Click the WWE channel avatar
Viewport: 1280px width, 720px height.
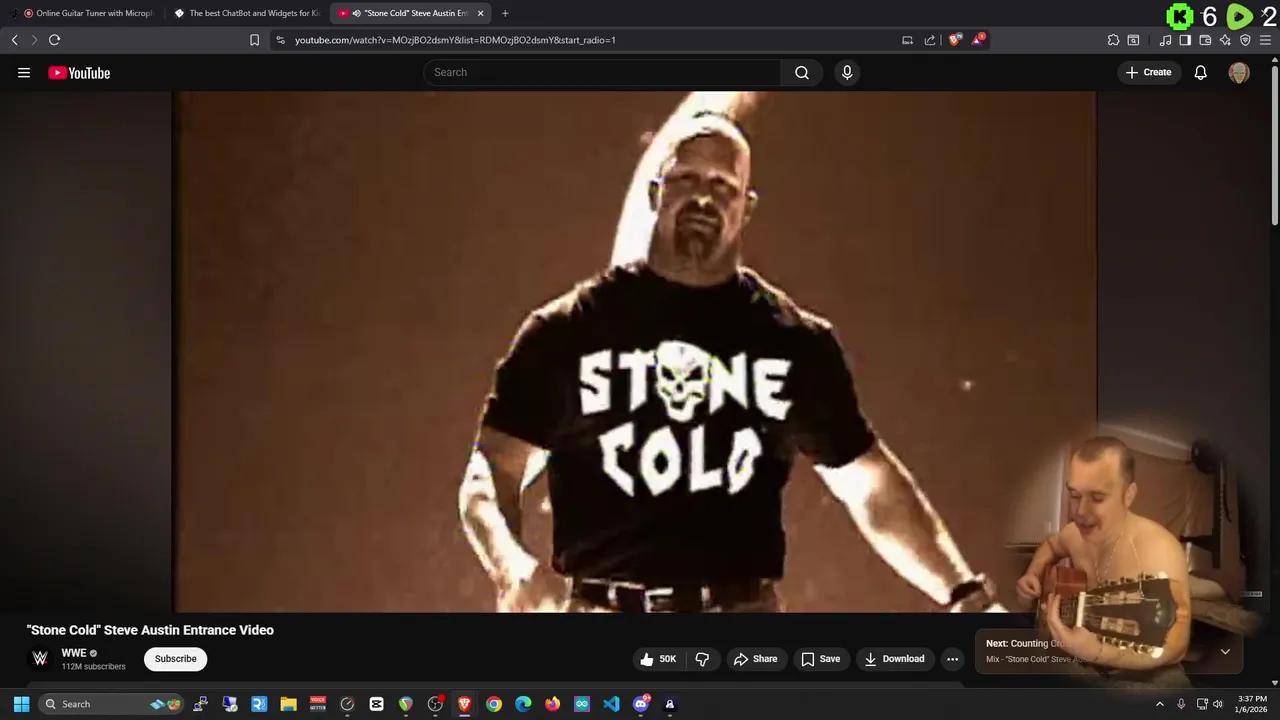click(40, 658)
